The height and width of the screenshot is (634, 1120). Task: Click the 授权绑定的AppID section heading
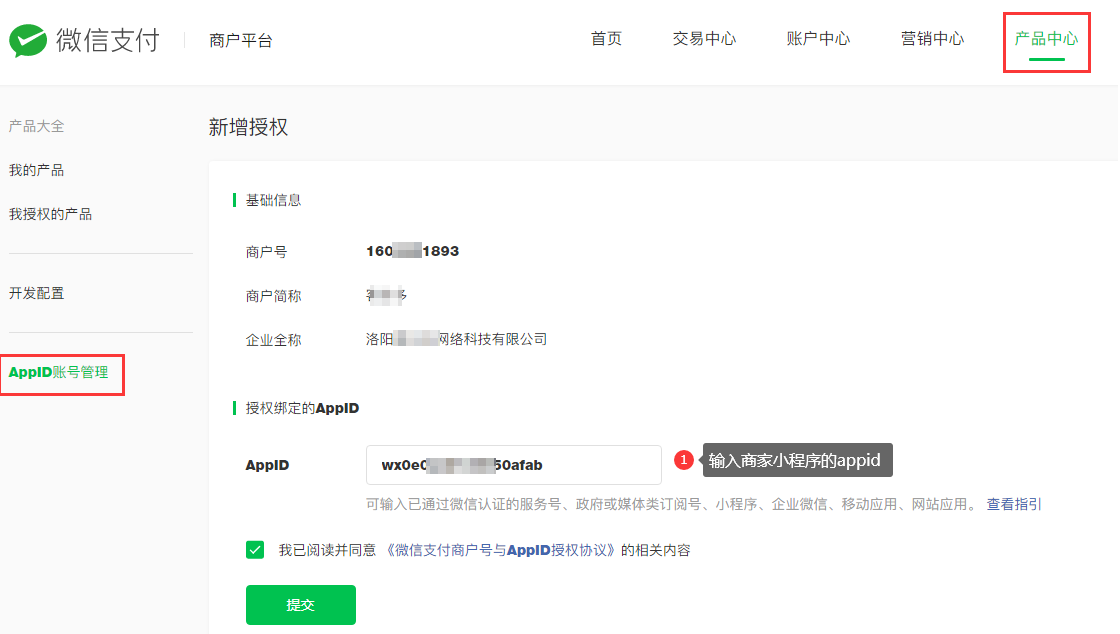coord(302,408)
